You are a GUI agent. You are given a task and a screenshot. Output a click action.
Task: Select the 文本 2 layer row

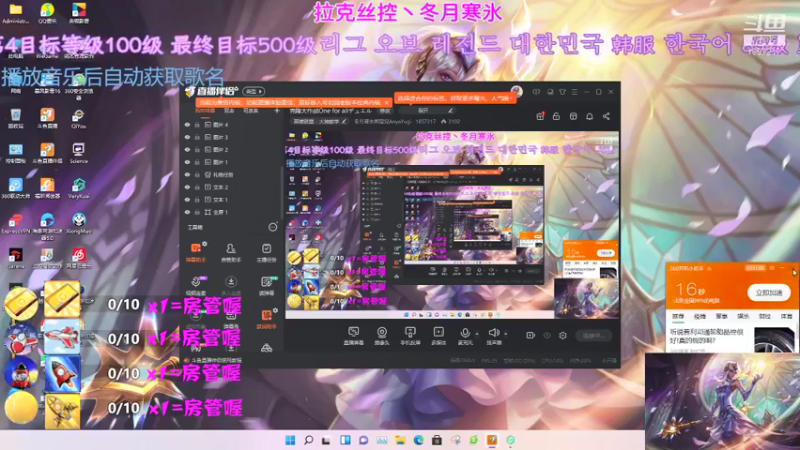click(232, 187)
